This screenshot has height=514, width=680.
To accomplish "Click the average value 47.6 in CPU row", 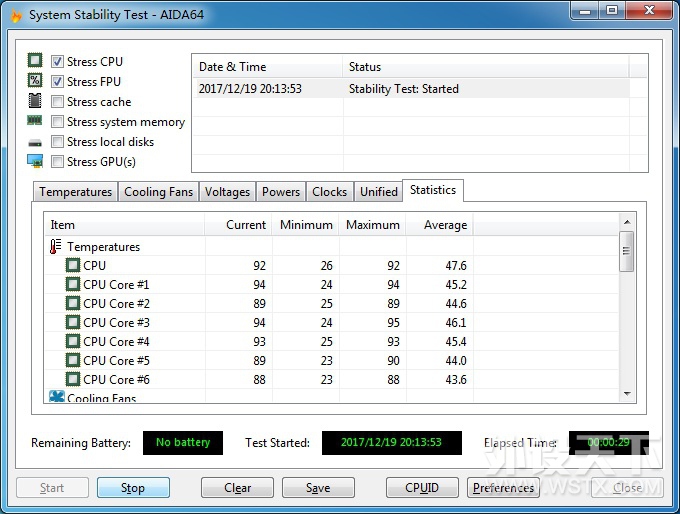I will click(456, 265).
